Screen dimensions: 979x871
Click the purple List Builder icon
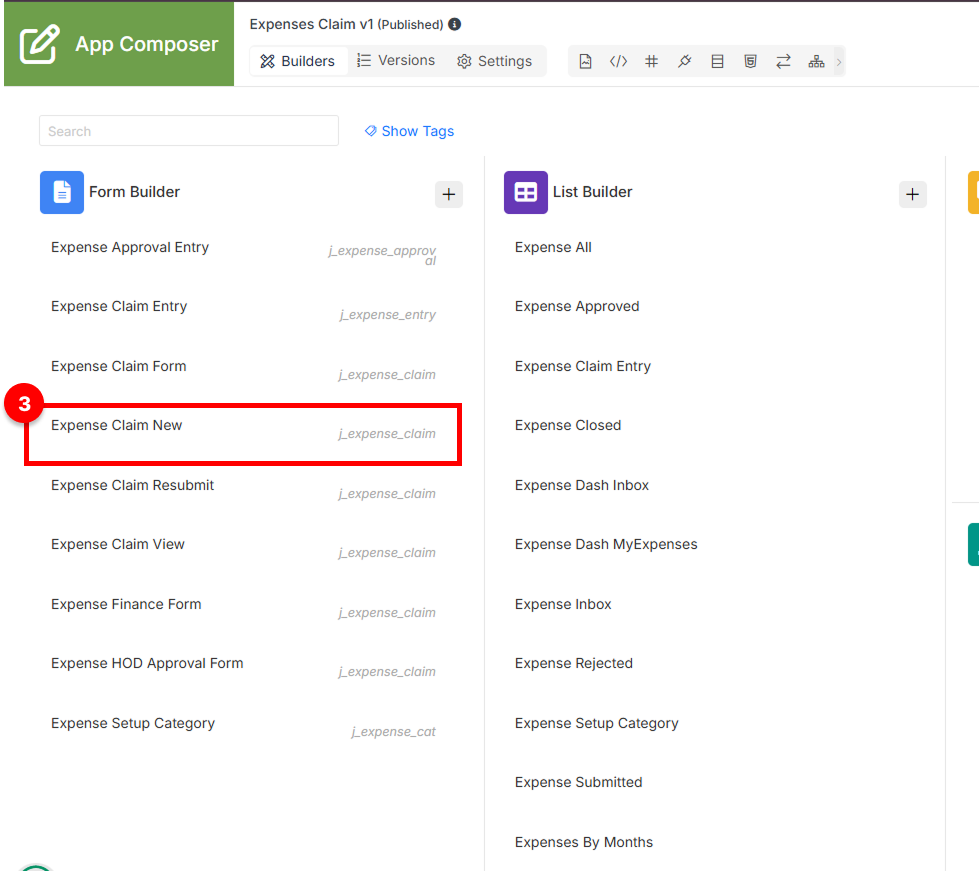point(526,192)
